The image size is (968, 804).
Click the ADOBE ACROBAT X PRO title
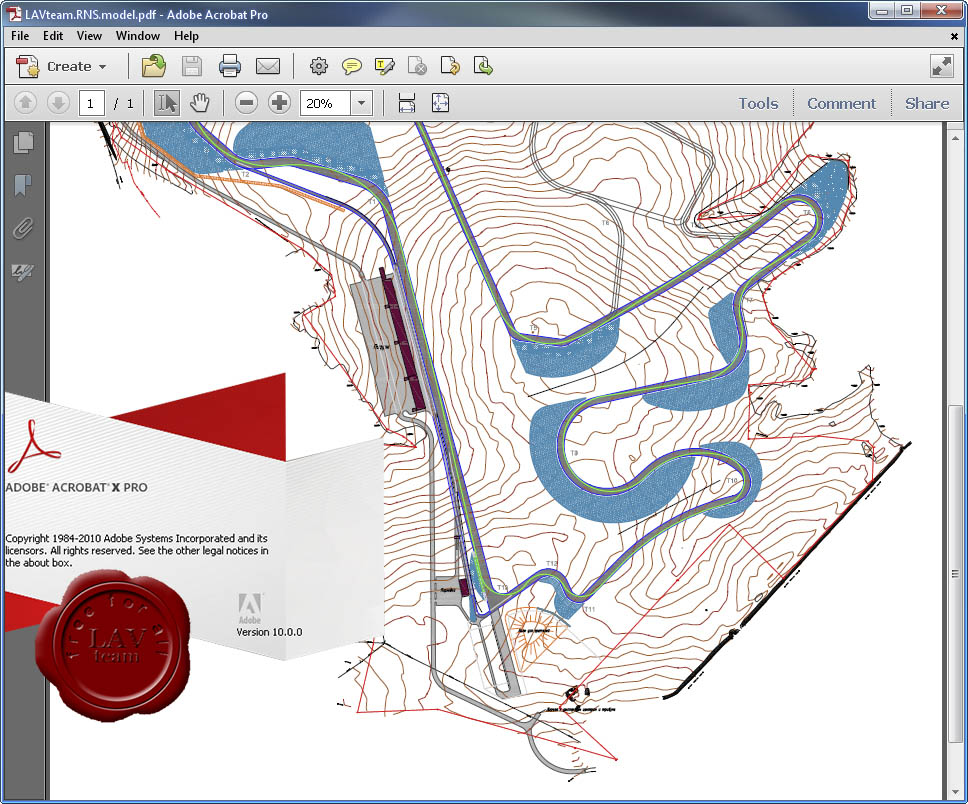(x=77, y=487)
